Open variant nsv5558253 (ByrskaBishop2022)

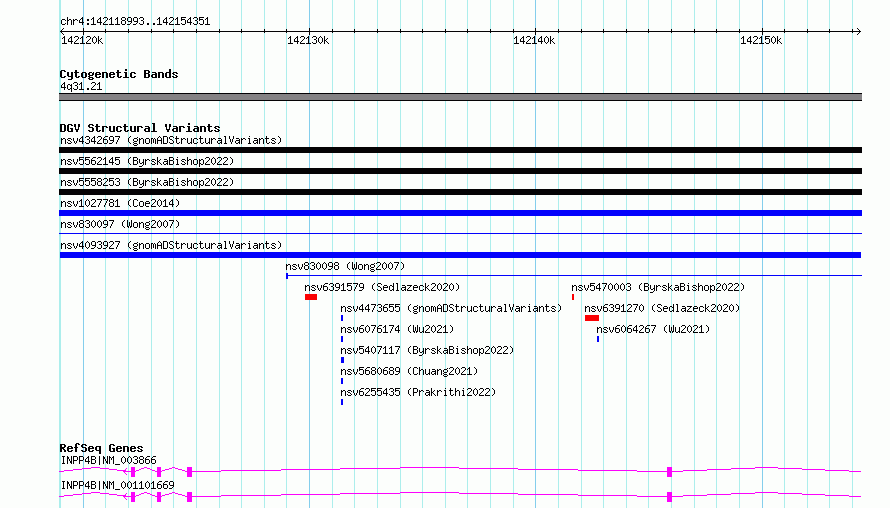(x=147, y=182)
